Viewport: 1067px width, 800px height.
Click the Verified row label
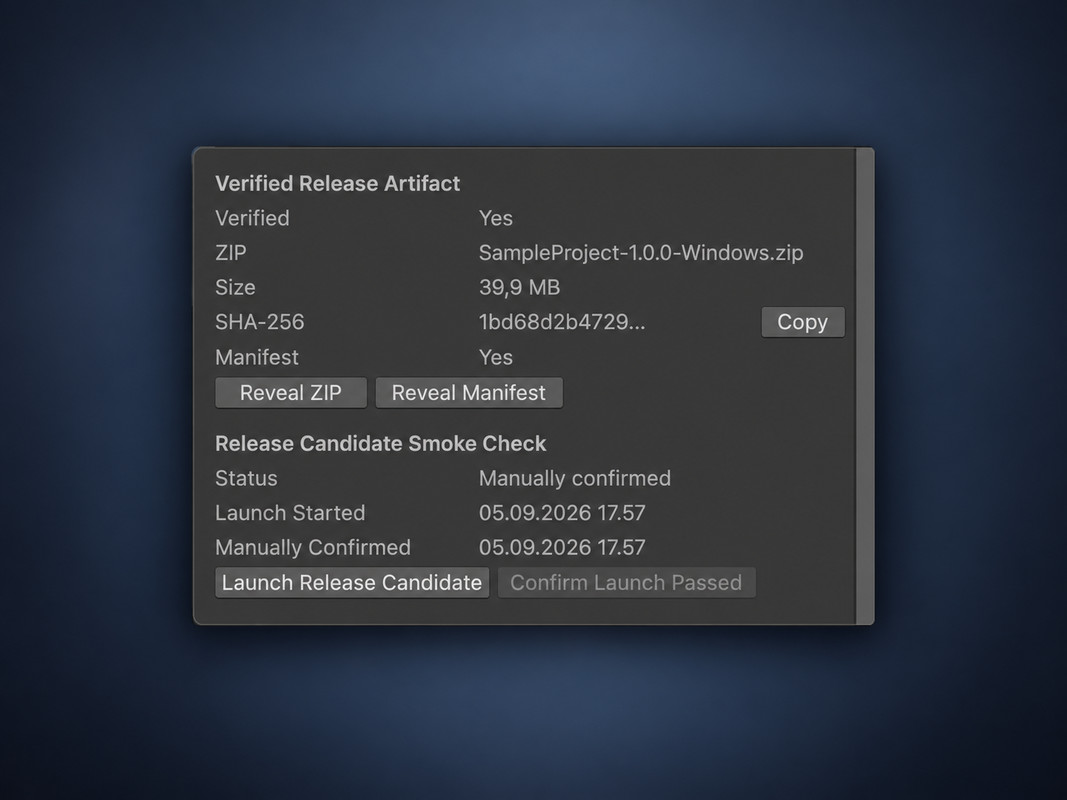pyautogui.click(x=252, y=218)
